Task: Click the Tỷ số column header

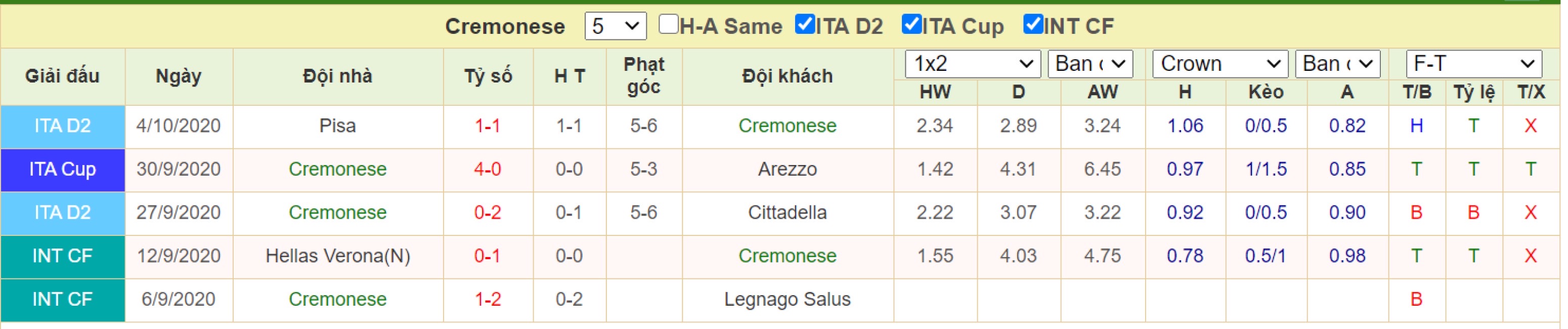Action: 488,76
